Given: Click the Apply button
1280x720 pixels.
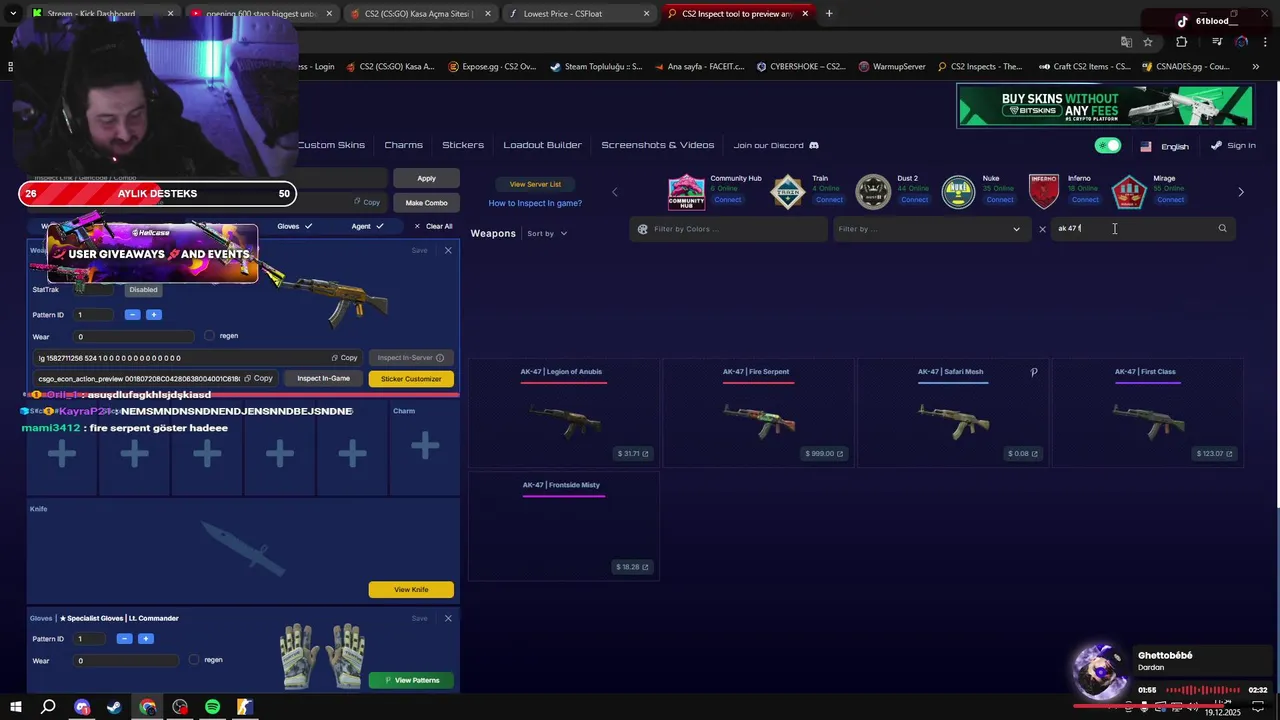Looking at the screenshot, I should [x=427, y=178].
